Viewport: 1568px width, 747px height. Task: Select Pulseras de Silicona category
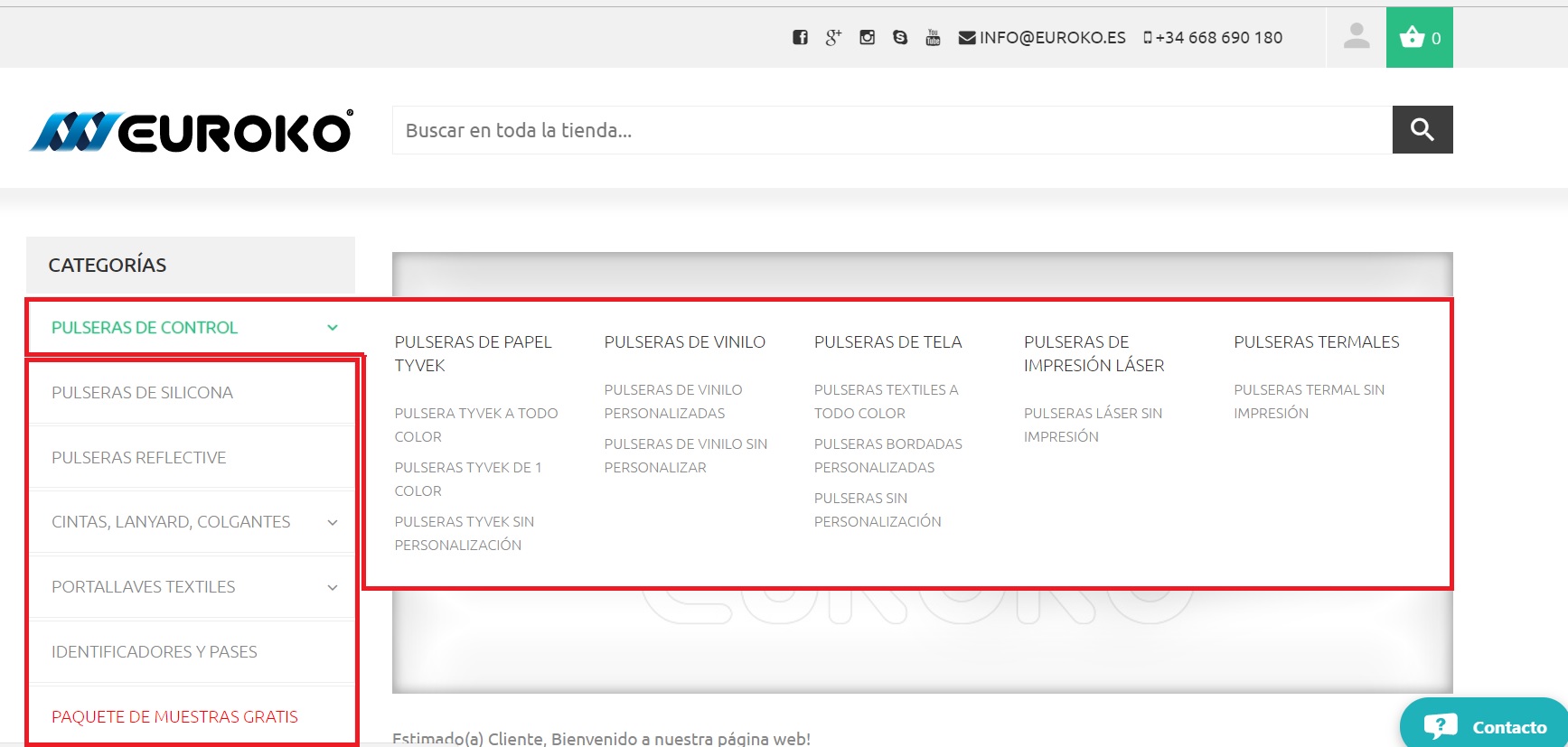coord(143,393)
